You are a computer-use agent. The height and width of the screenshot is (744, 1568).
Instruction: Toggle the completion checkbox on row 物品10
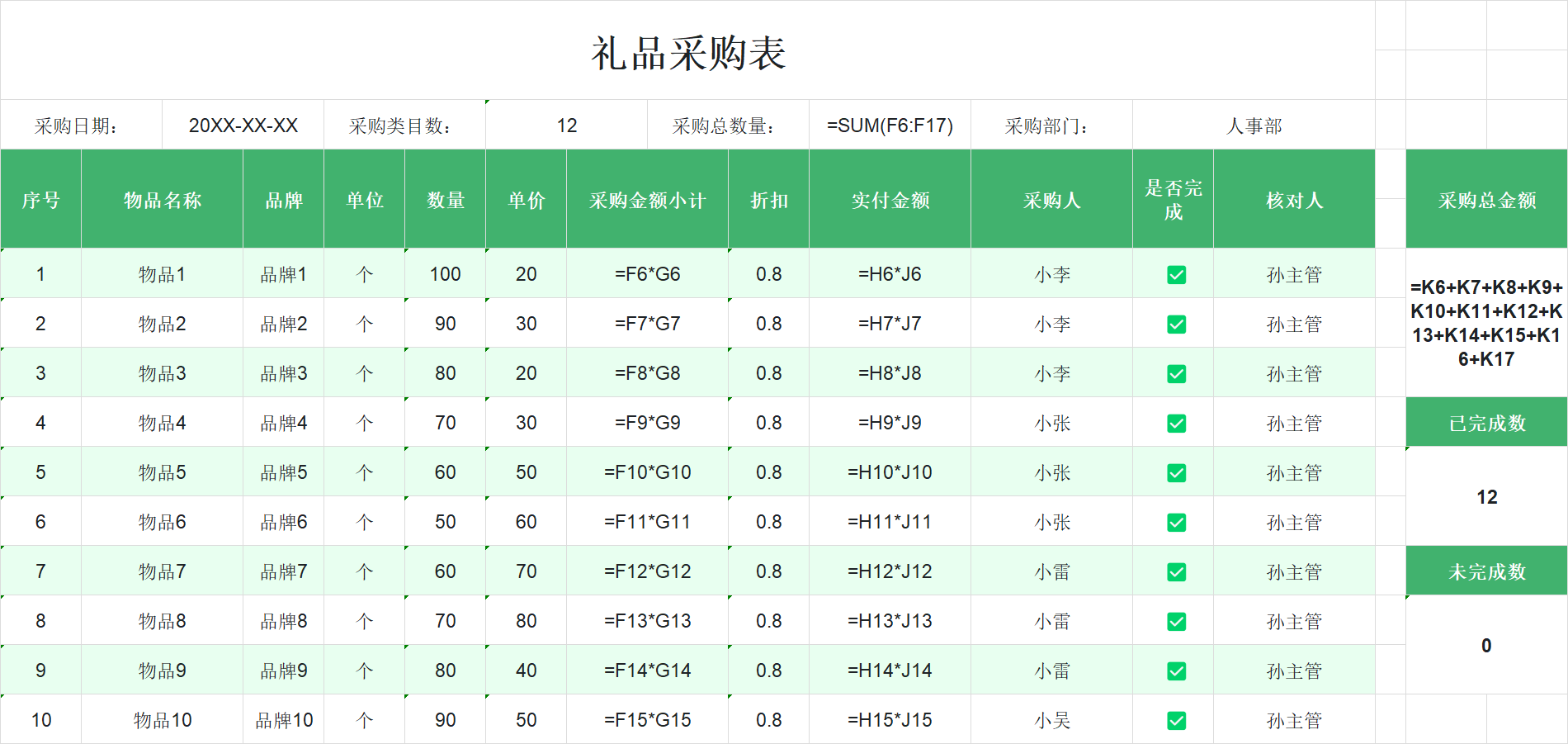[1175, 719]
